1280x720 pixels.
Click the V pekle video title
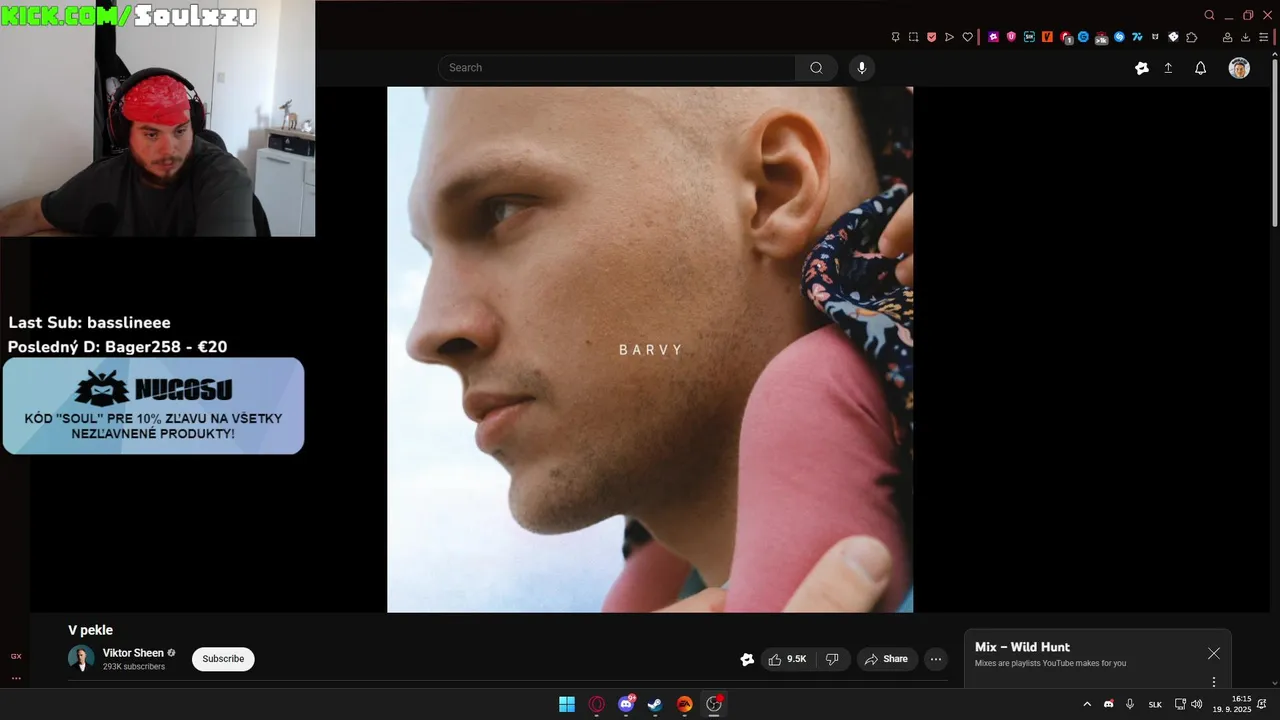click(x=90, y=630)
